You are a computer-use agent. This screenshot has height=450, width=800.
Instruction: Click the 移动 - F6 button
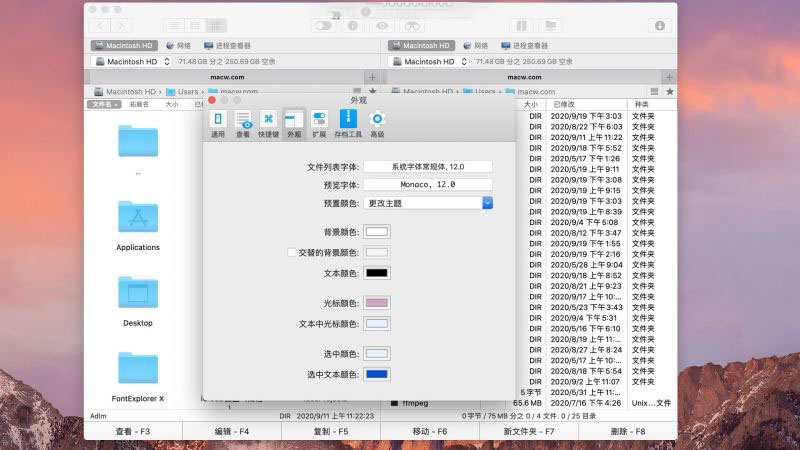(430, 431)
